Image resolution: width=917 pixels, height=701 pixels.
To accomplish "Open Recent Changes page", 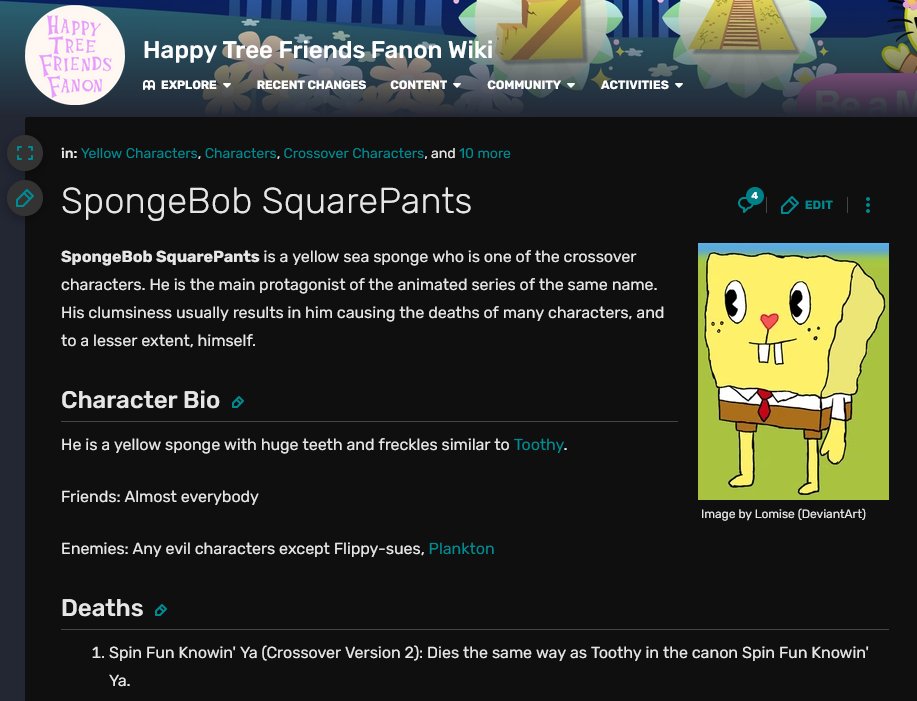I will point(311,85).
